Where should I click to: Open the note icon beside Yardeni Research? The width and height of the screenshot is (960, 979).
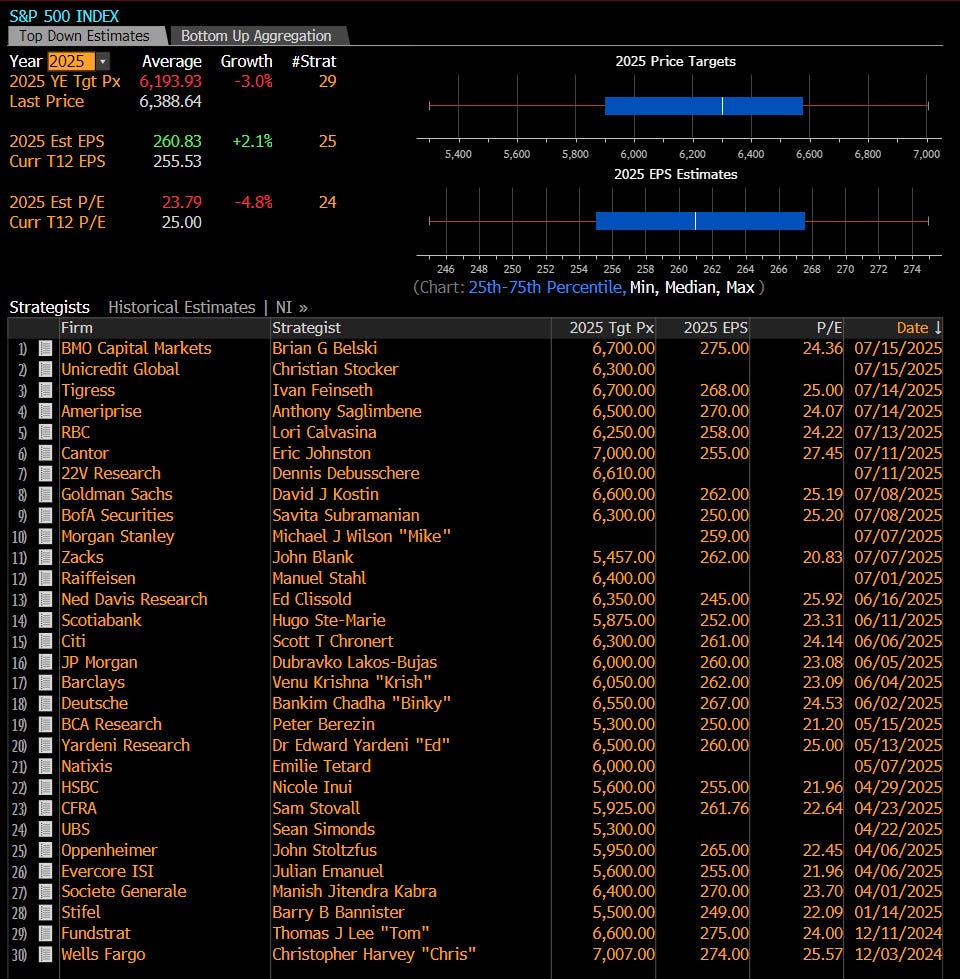pos(46,745)
